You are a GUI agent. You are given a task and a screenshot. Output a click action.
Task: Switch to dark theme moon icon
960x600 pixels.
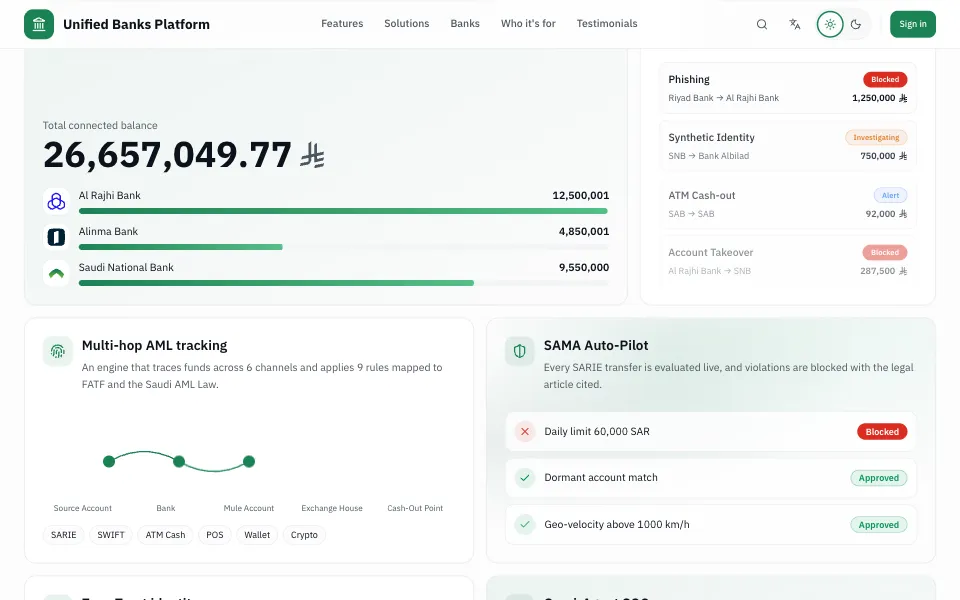click(x=856, y=24)
